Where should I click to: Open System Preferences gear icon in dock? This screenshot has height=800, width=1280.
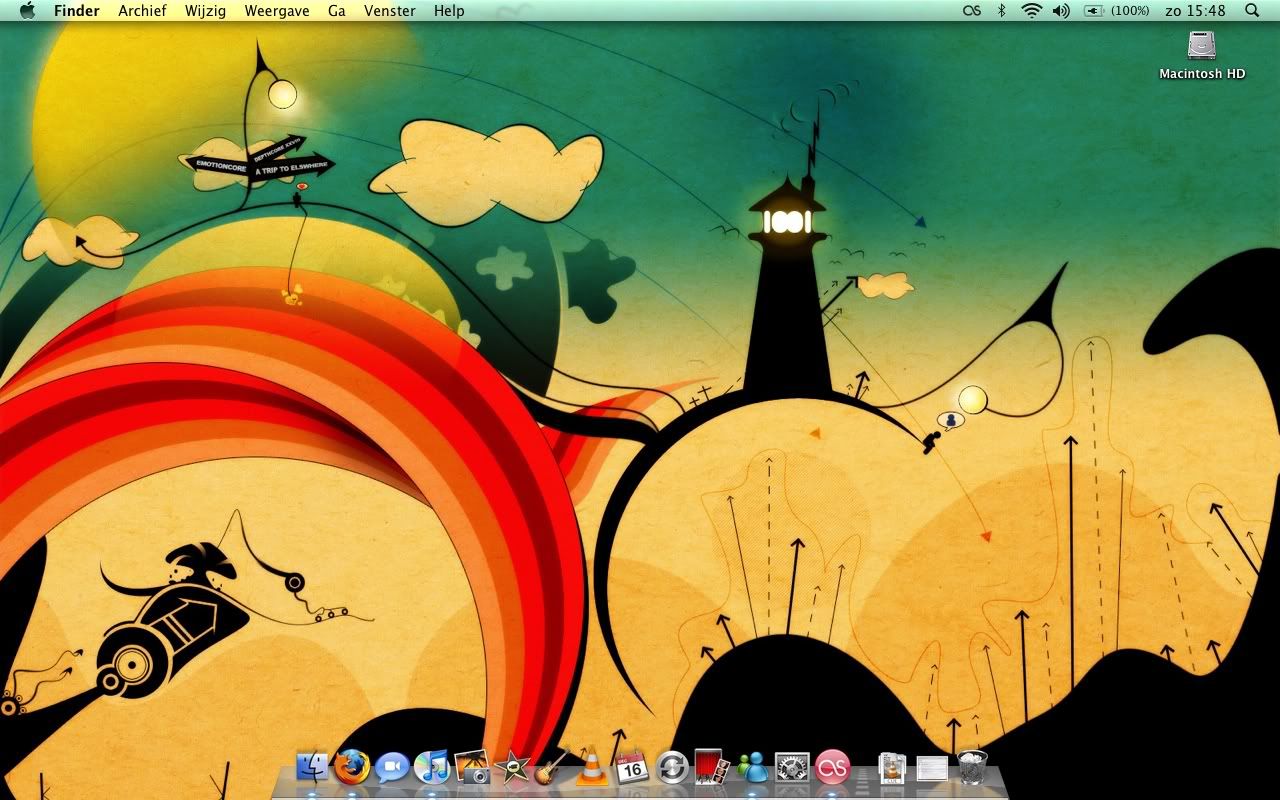pyautogui.click(x=792, y=767)
